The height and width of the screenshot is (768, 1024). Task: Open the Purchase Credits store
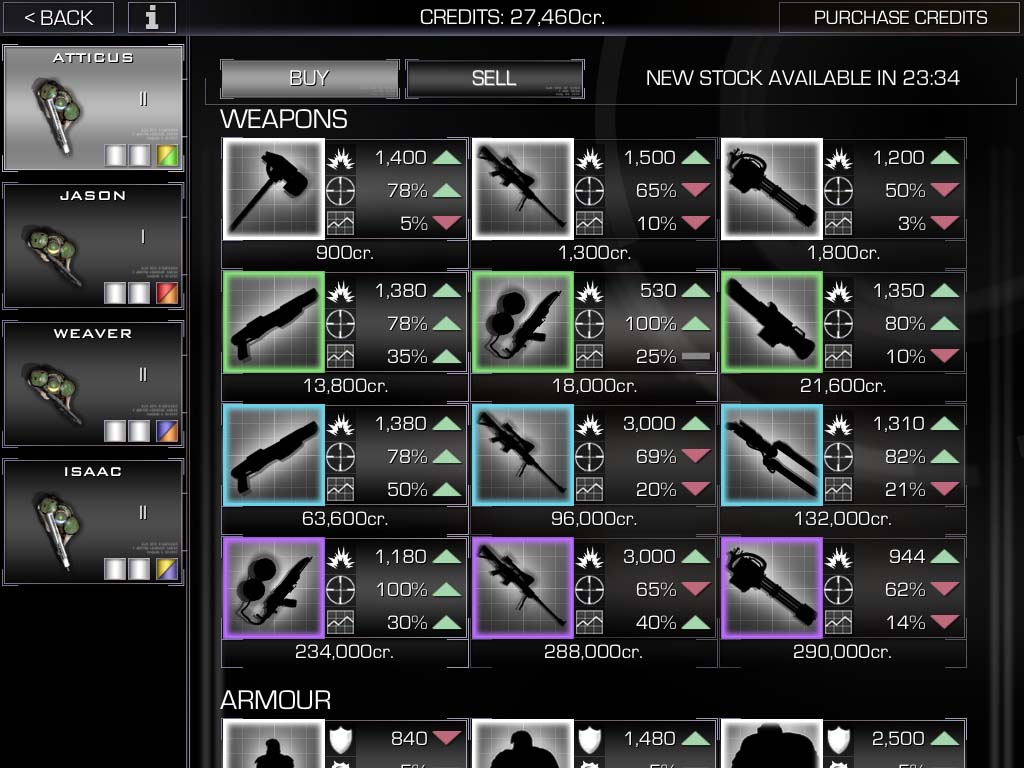(900, 17)
